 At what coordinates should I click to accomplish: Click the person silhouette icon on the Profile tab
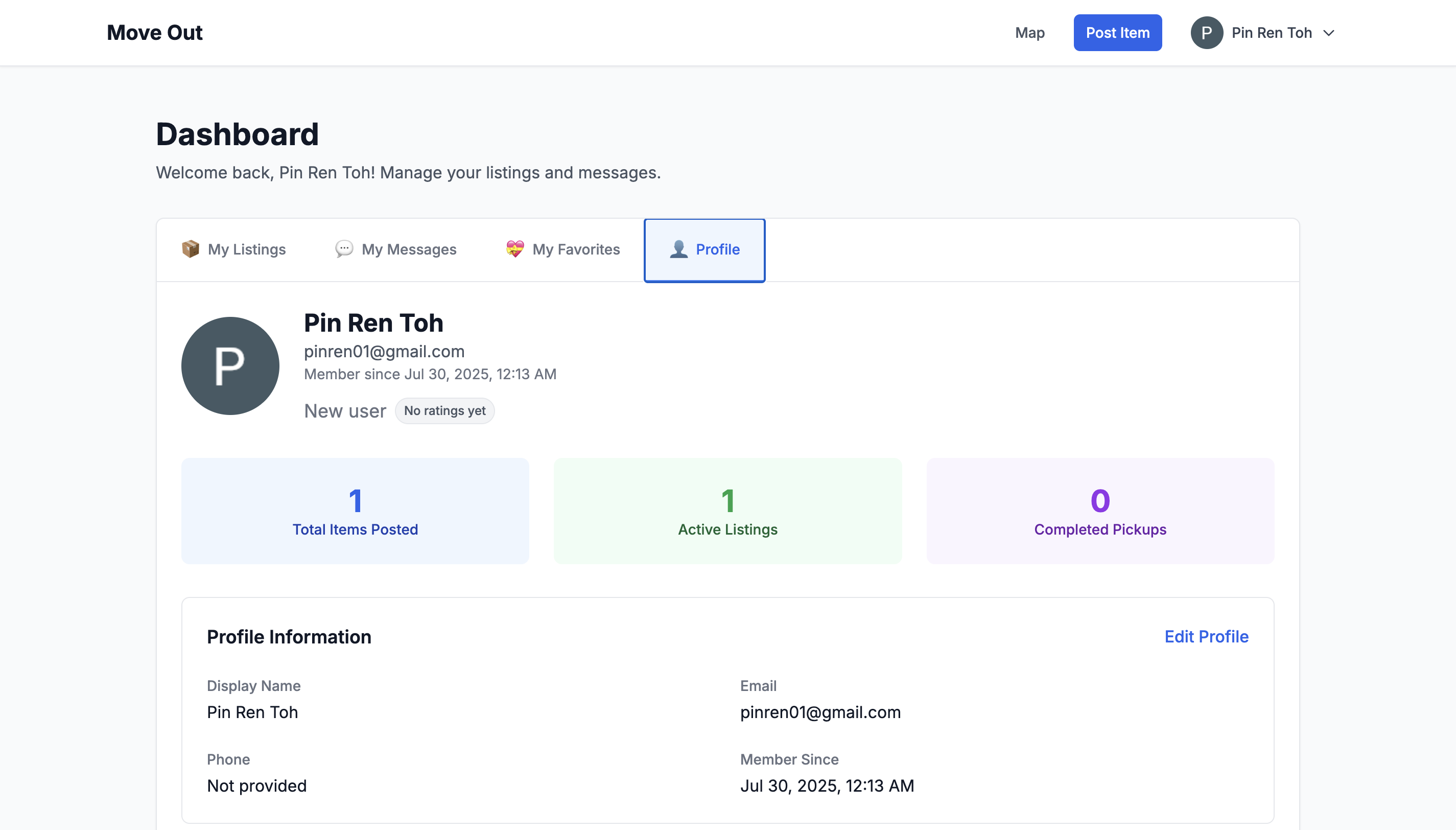click(678, 249)
